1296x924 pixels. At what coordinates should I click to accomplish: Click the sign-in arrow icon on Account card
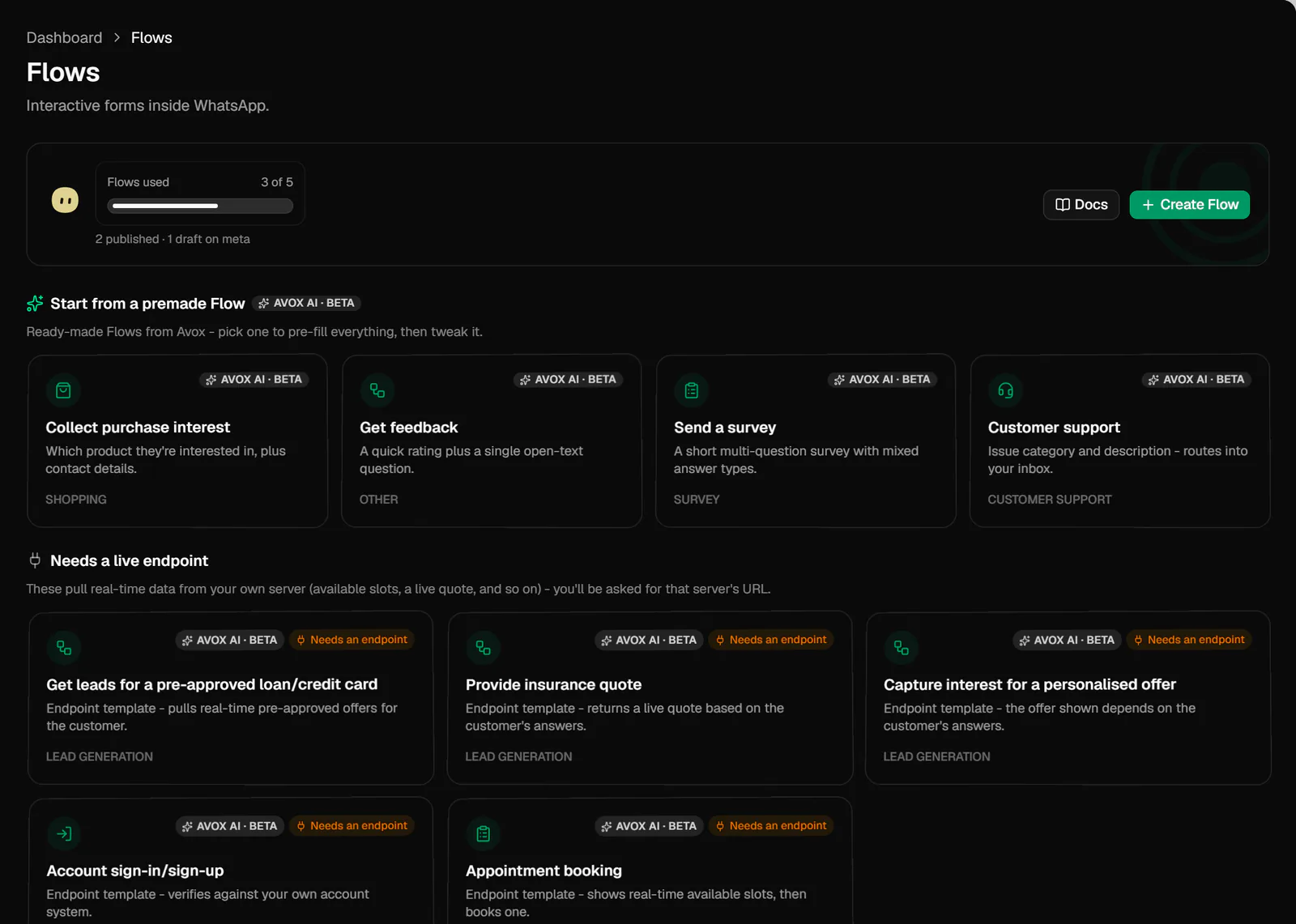tap(64, 834)
